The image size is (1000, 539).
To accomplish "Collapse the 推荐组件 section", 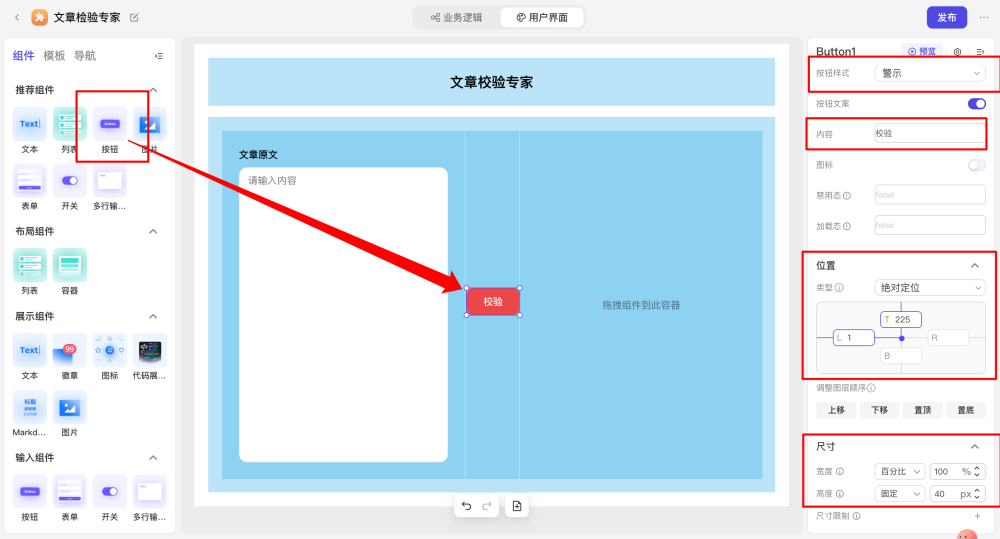I will point(153,90).
